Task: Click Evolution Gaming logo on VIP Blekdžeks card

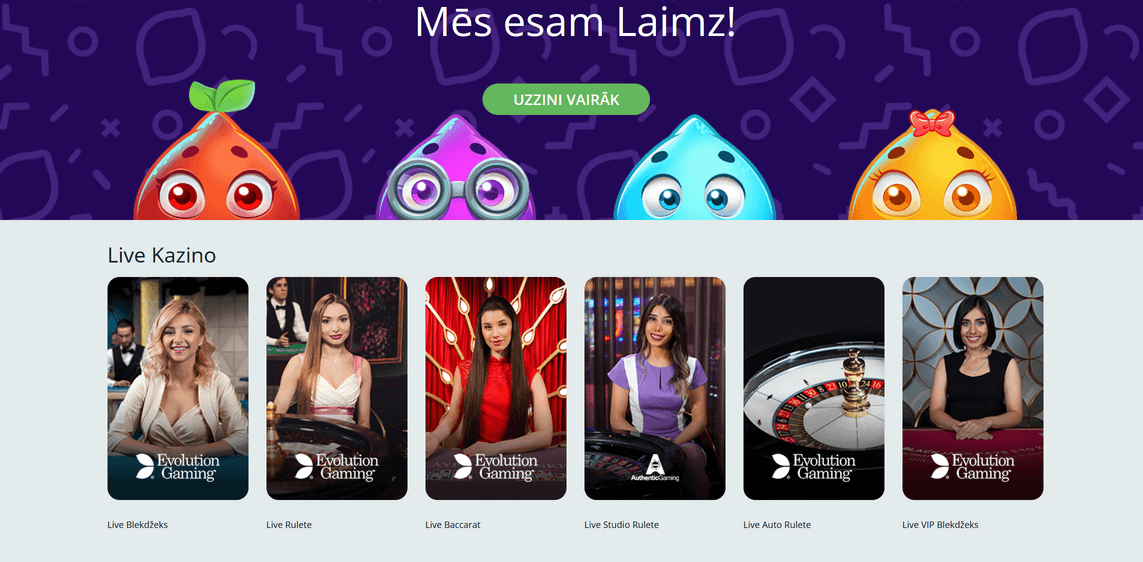Action: (972, 467)
